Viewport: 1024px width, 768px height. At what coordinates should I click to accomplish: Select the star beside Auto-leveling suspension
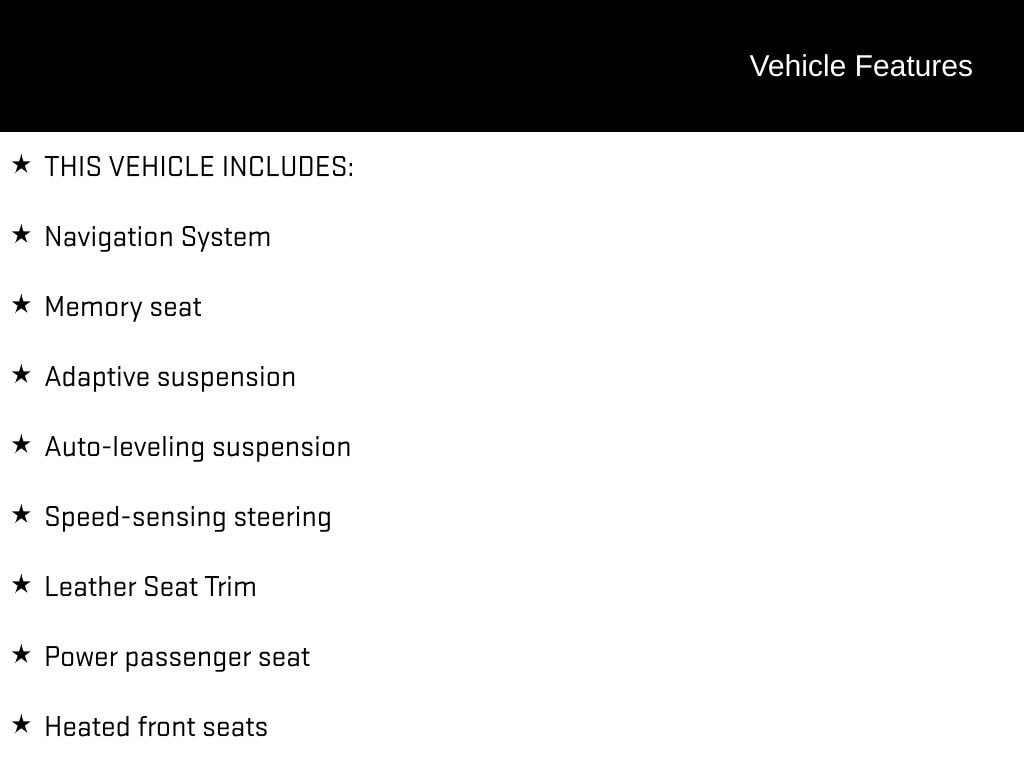tap(21, 444)
